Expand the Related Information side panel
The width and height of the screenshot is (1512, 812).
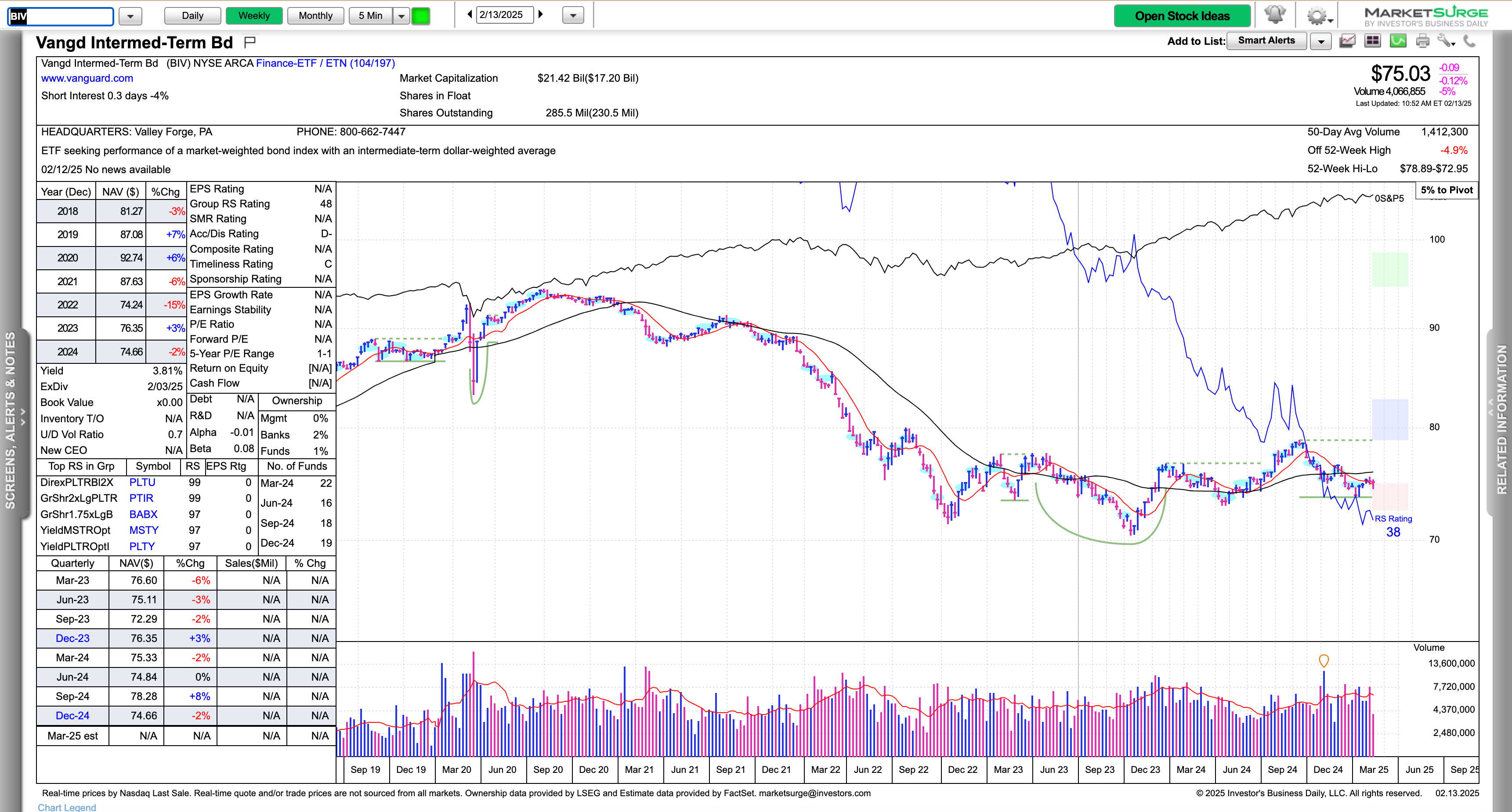pos(1500,420)
